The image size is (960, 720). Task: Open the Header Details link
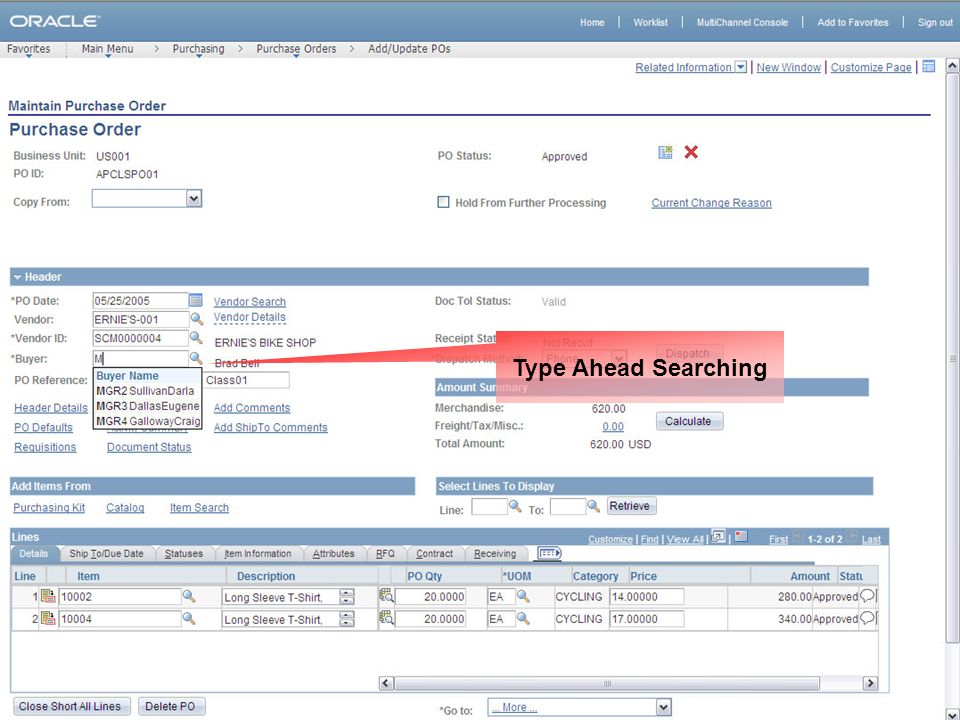coord(51,408)
